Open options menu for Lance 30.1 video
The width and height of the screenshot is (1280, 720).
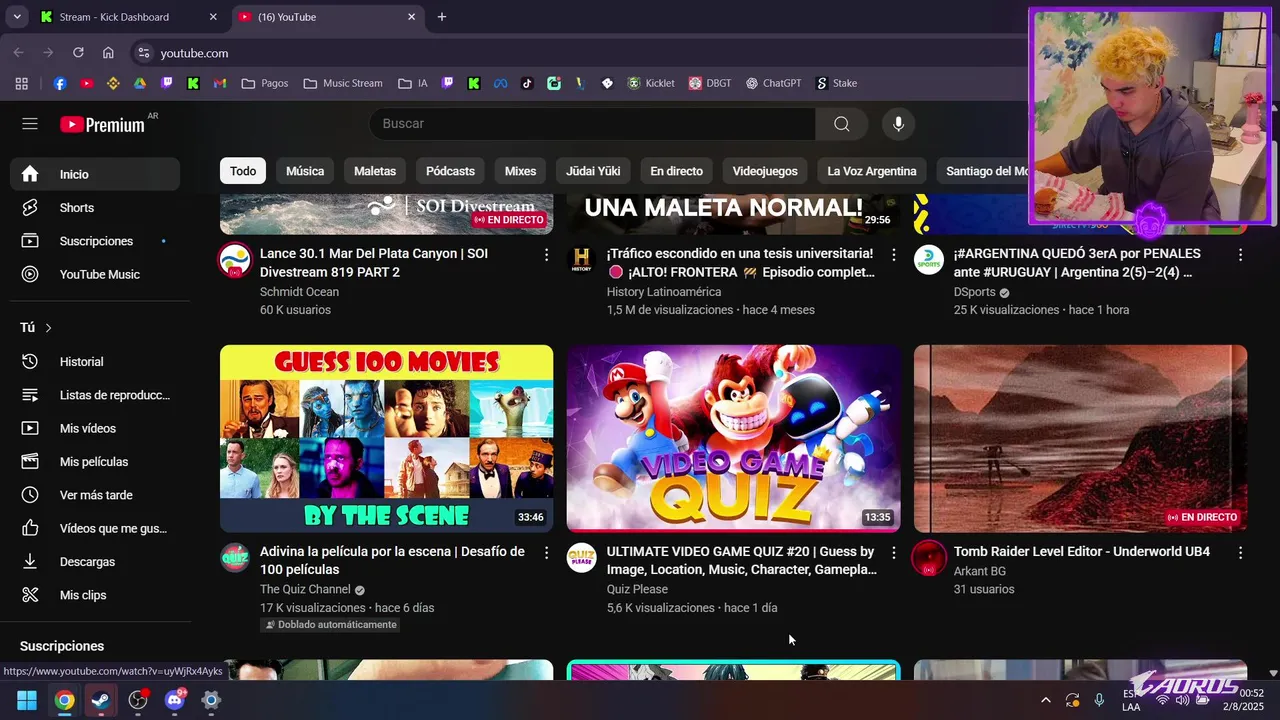tap(546, 255)
